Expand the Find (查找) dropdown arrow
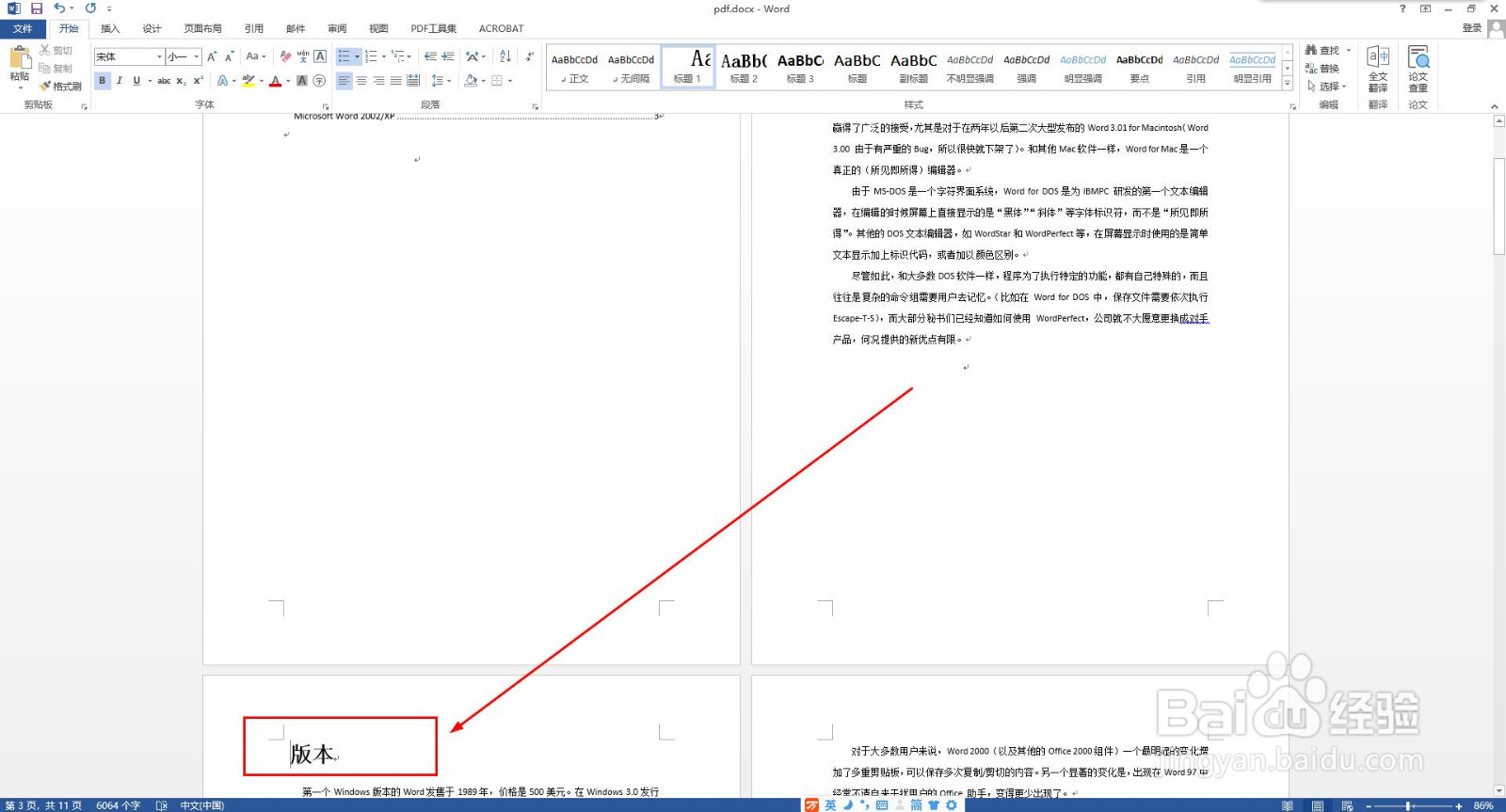The height and width of the screenshot is (812, 1506). coord(1349,50)
